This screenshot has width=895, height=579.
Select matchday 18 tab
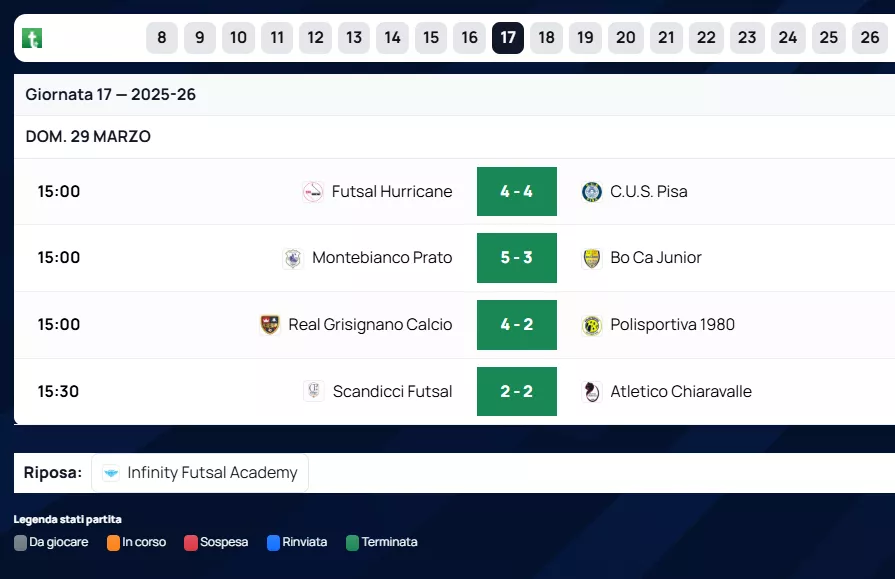point(546,38)
